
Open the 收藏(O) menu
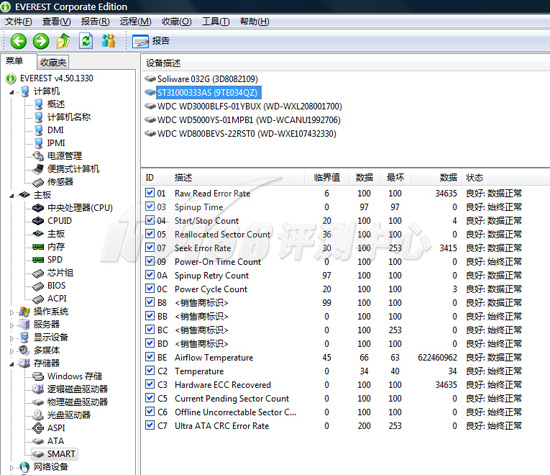[176, 22]
